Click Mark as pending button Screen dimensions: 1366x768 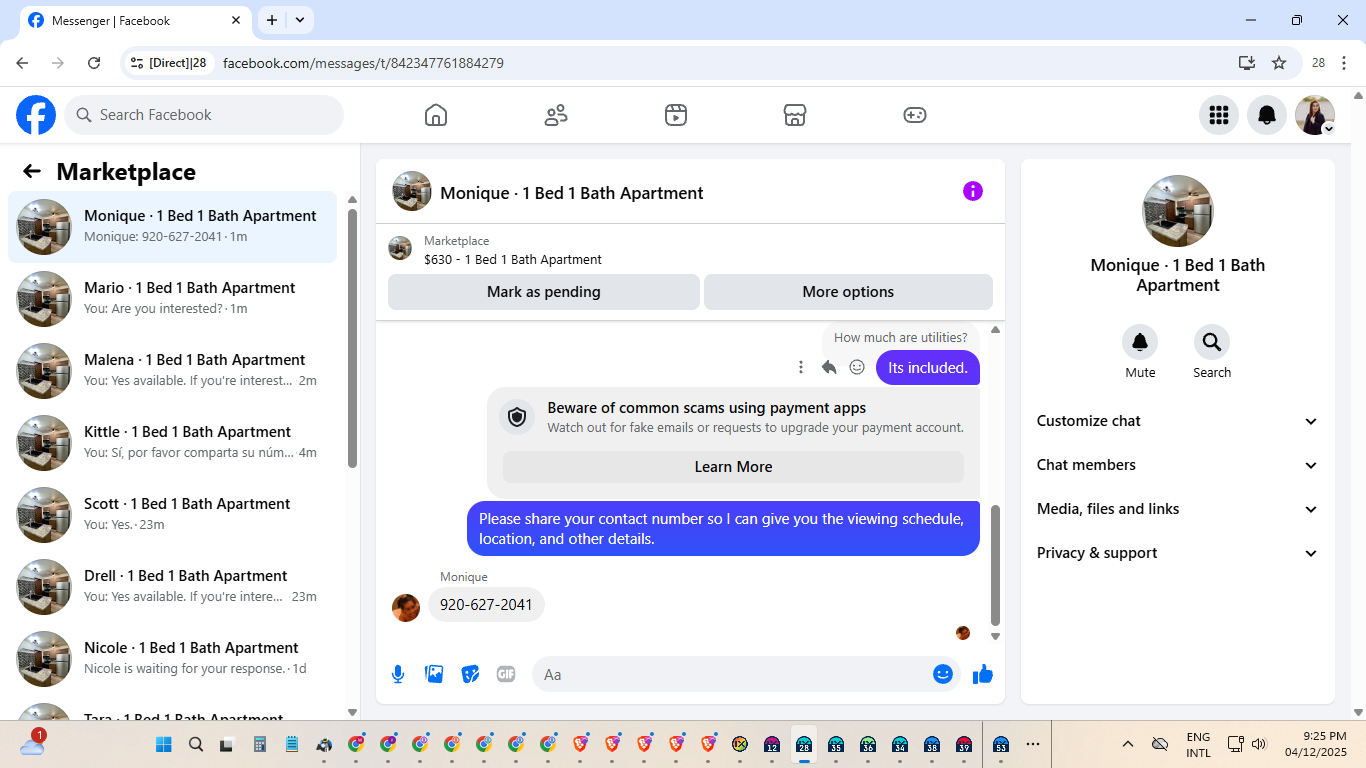point(544,292)
